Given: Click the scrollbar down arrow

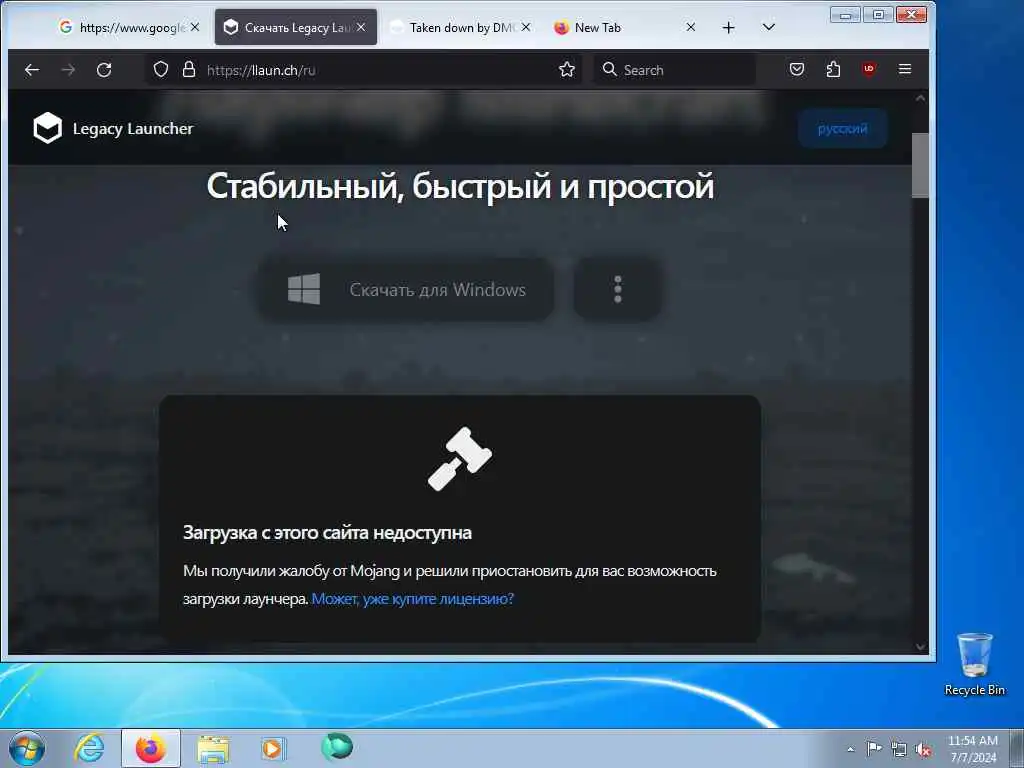Looking at the screenshot, I should [x=920, y=647].
